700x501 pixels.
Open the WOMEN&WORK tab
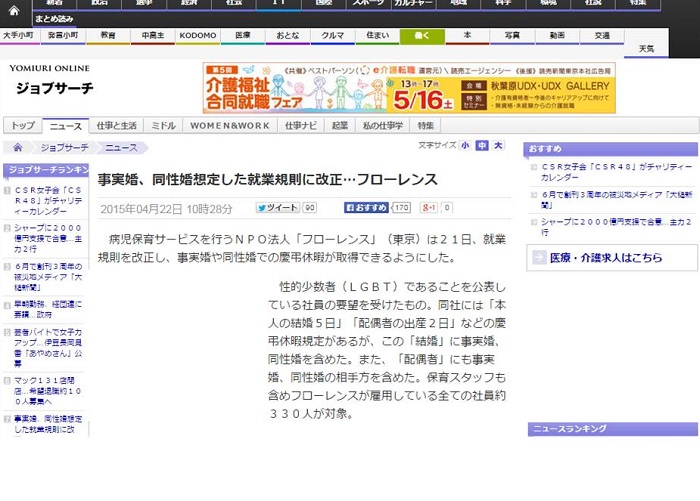point(230,126)
